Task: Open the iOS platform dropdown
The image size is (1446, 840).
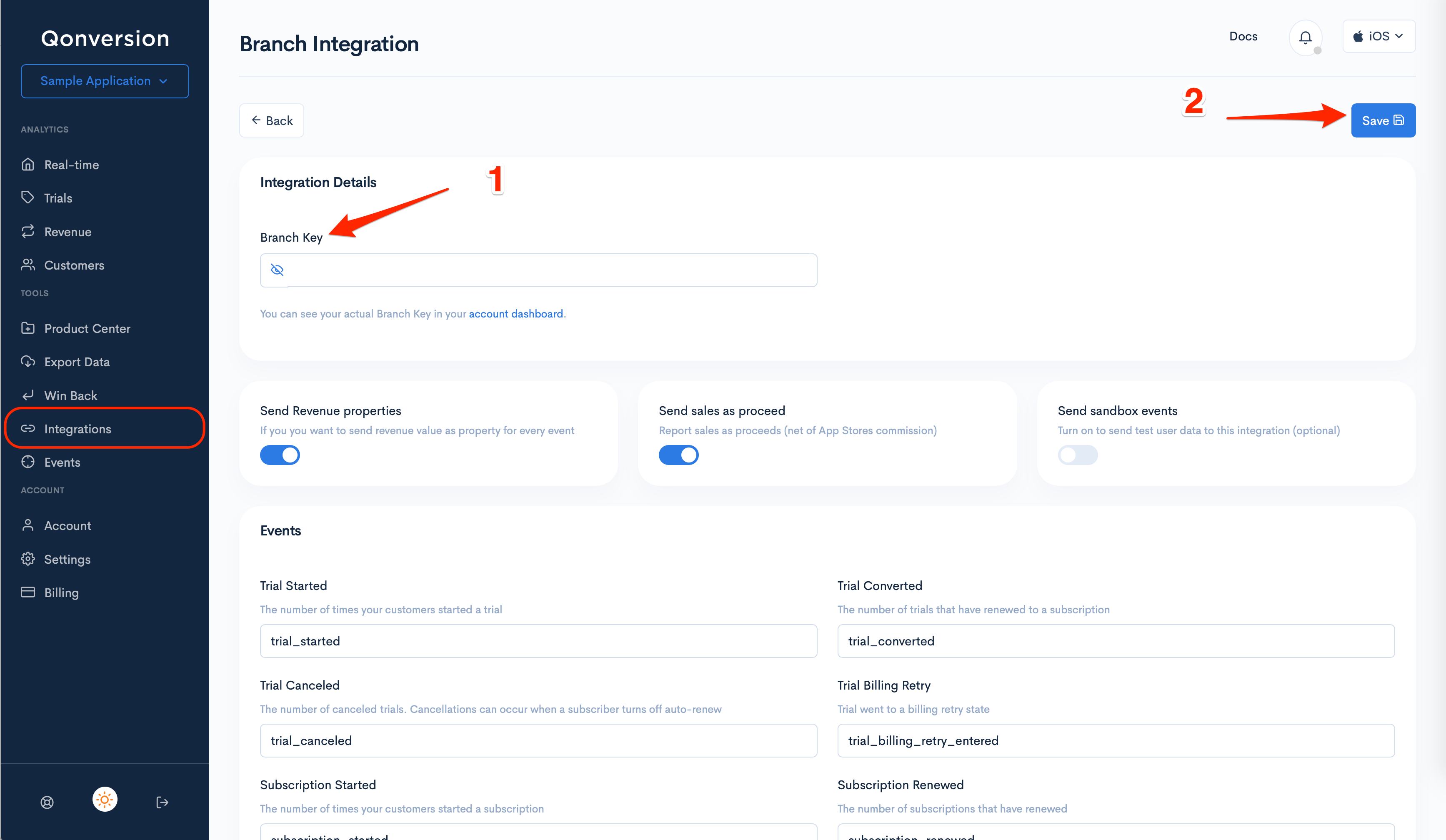Action: pos(1379,36)
